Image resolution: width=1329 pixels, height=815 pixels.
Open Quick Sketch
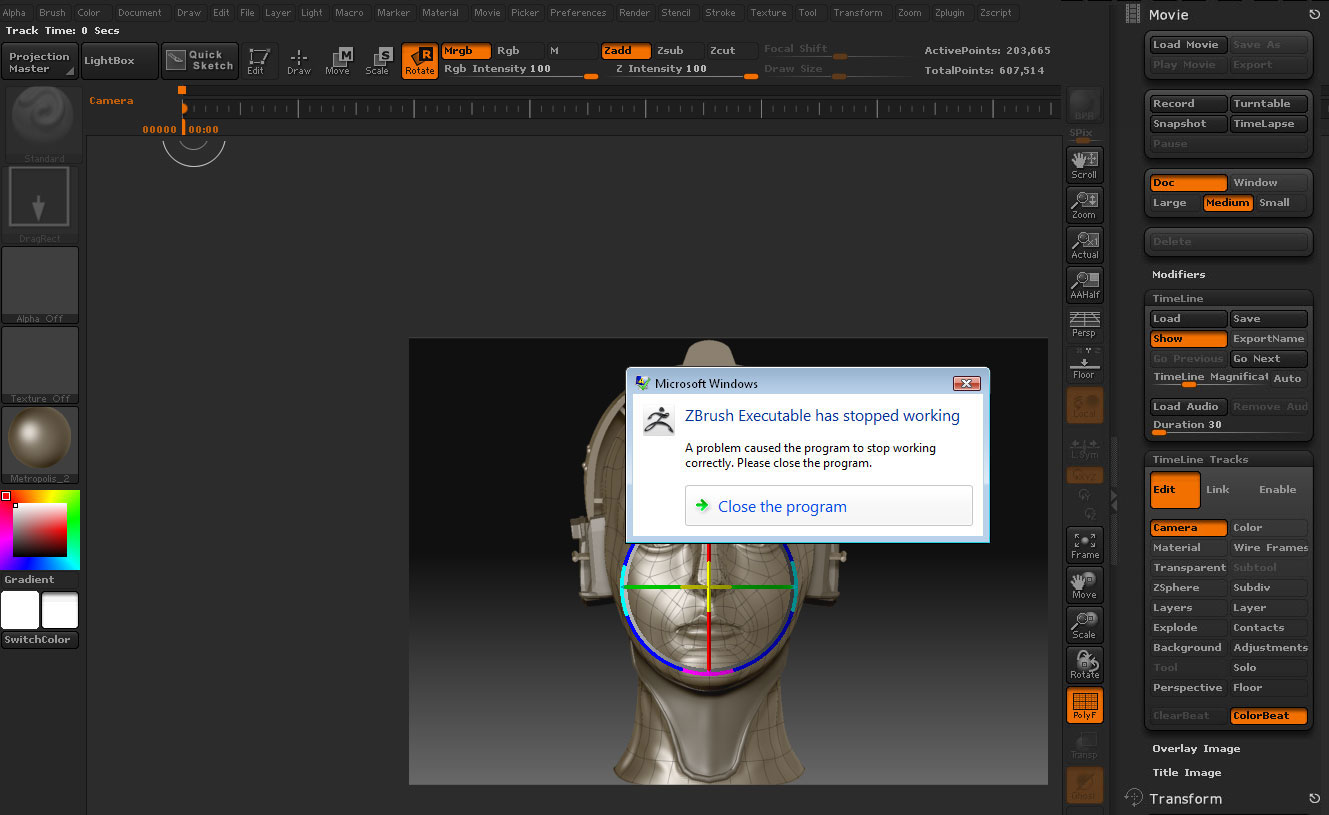(200, 61)
